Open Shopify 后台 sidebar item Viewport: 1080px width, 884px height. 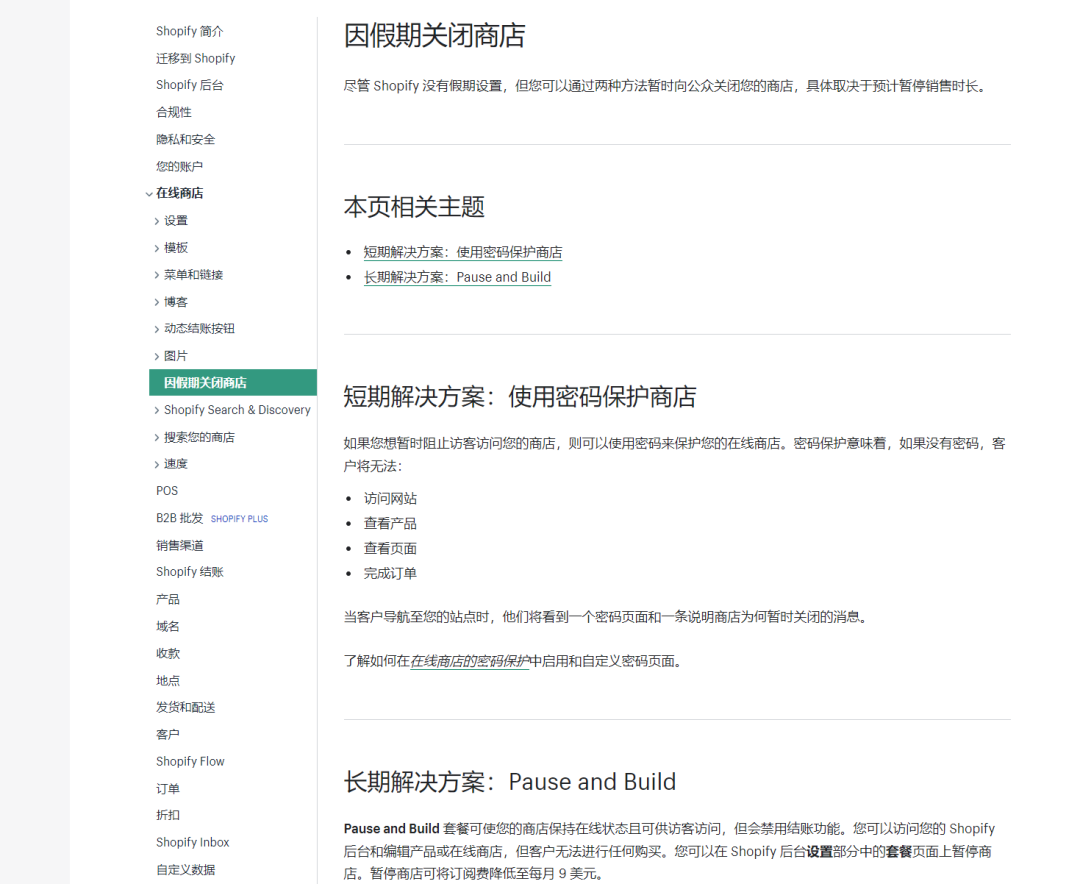coord(189,85)
